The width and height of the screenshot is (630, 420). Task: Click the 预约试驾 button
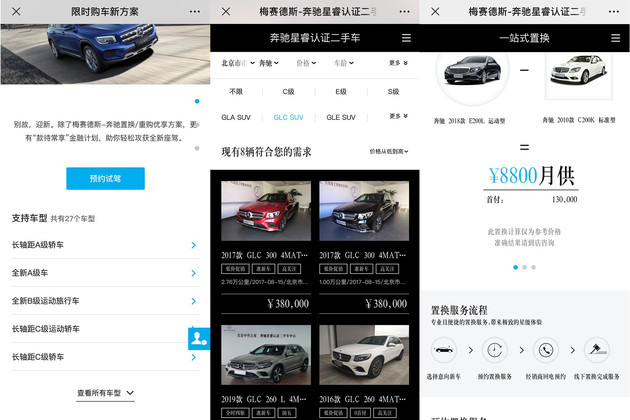[105, 178]
